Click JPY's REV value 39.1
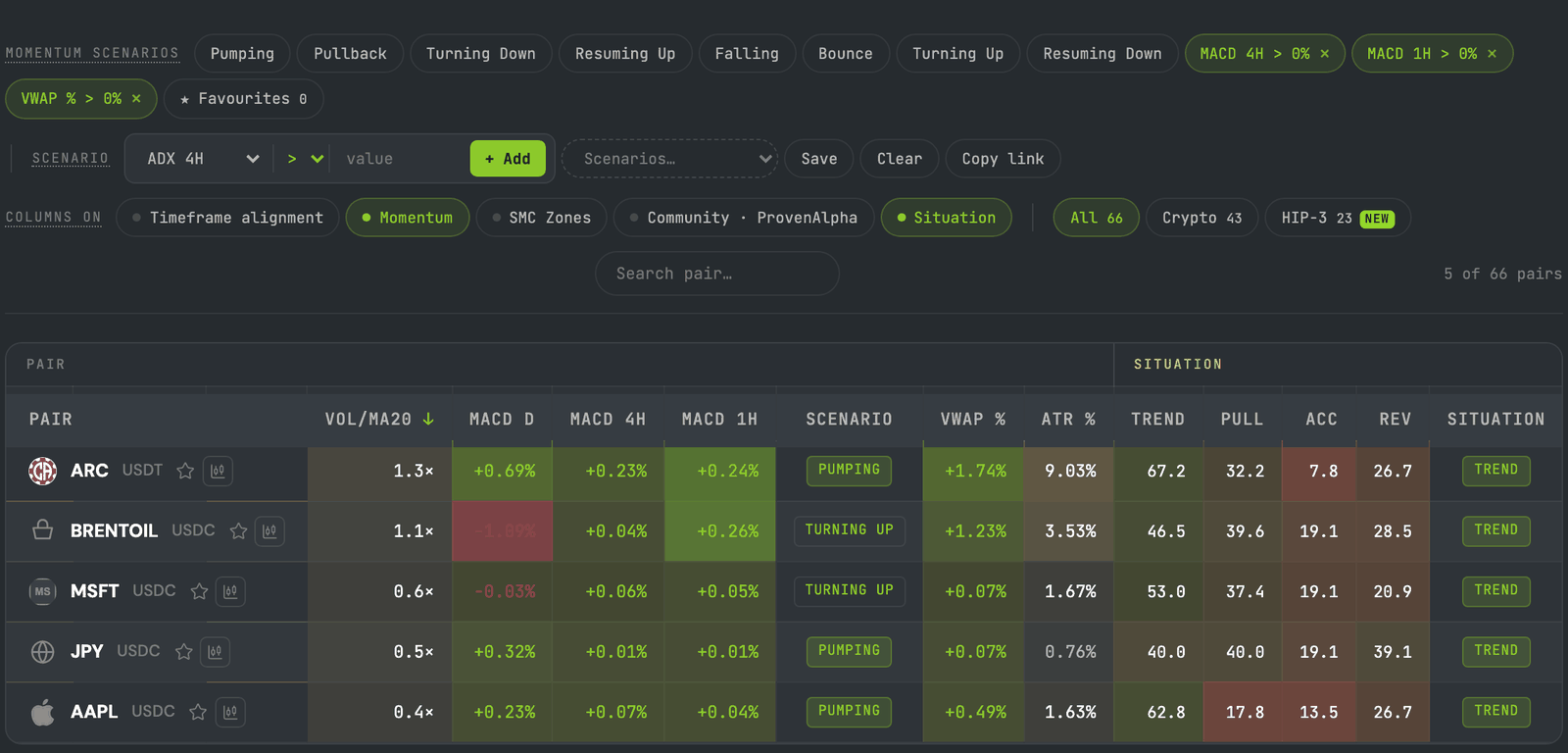 click(1393, 652)
